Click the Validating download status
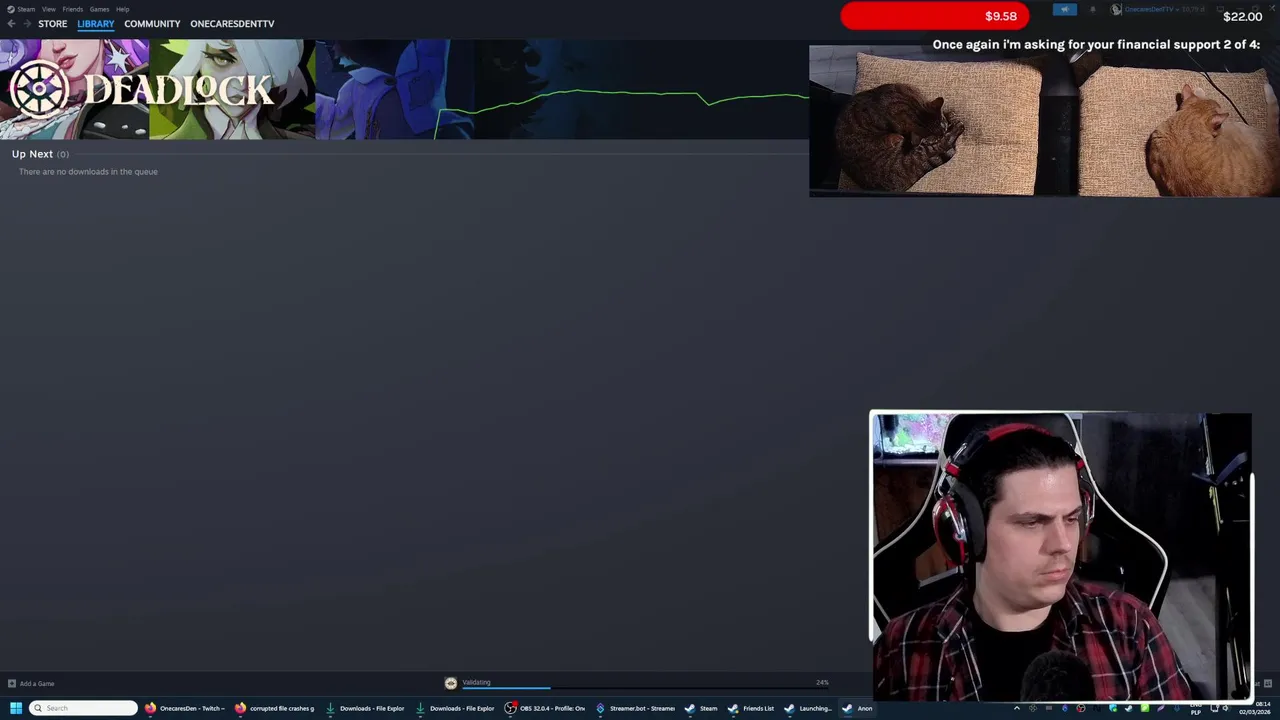1280x720 pixels. [476, 682]
